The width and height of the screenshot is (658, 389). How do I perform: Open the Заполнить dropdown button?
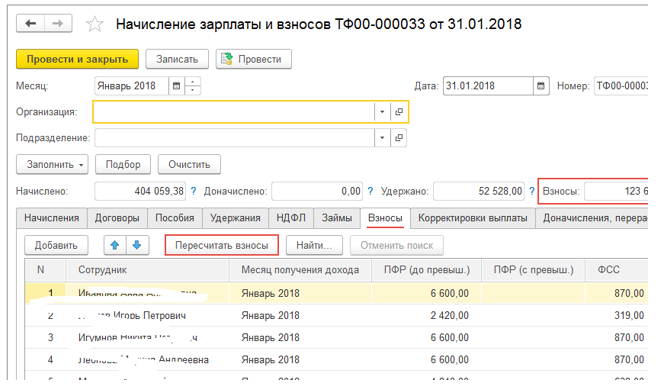point(52,164)
